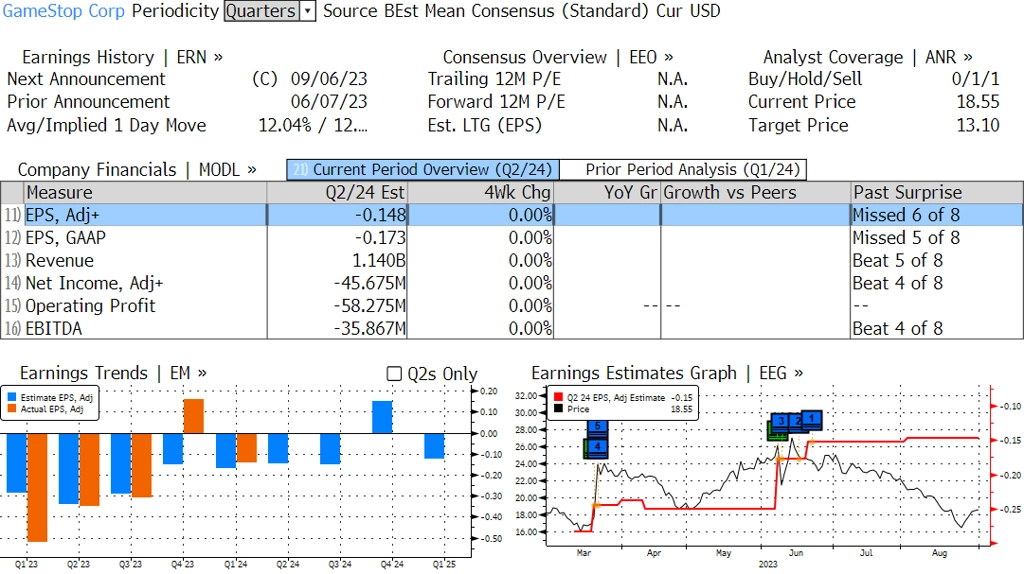Click the blue marker labeled 1 on the graph
Viewport: 1024px width, 574px height.
(x=812, y=419)
